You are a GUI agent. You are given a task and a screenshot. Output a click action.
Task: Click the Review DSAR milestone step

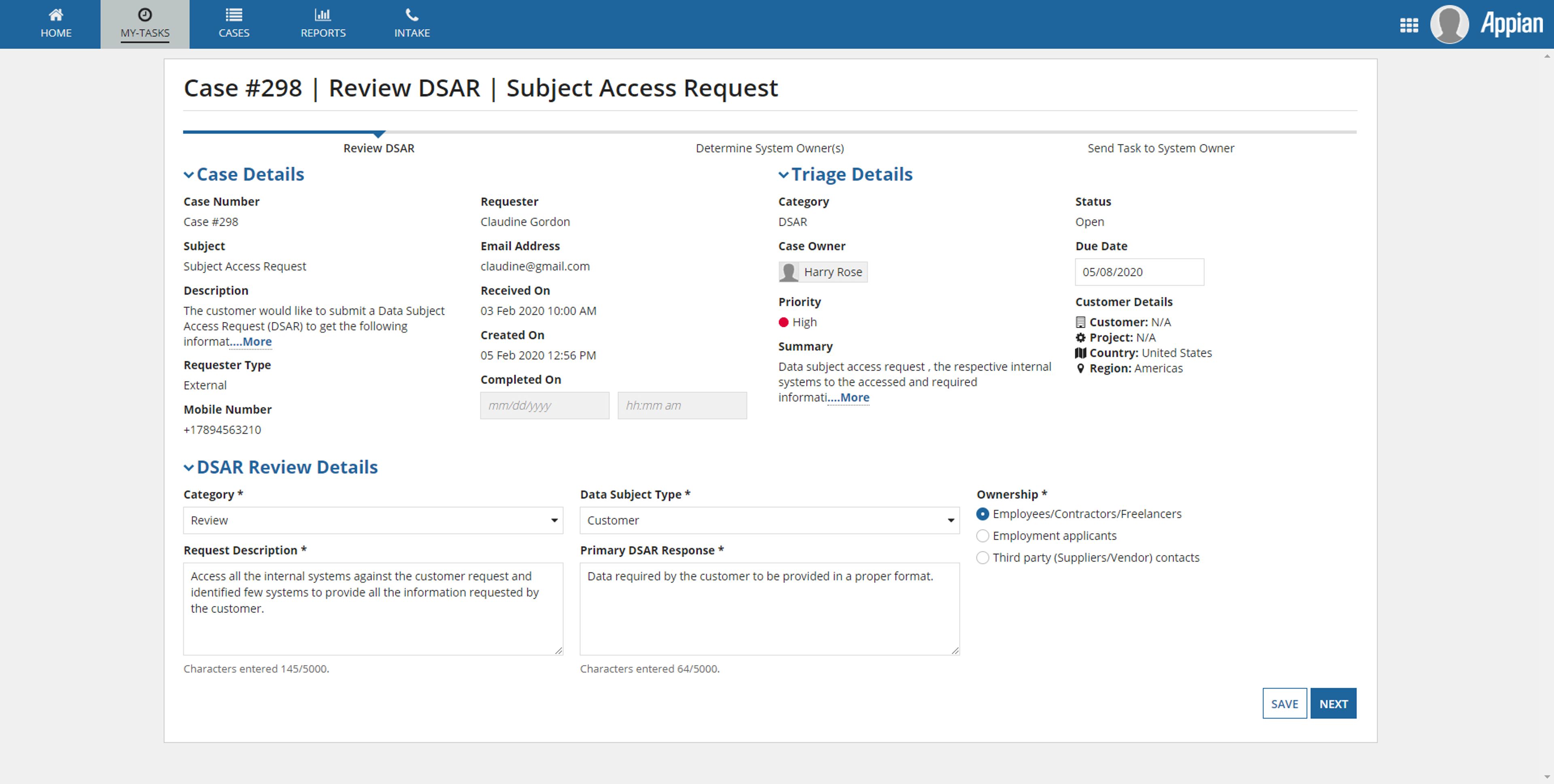point(379,148)
